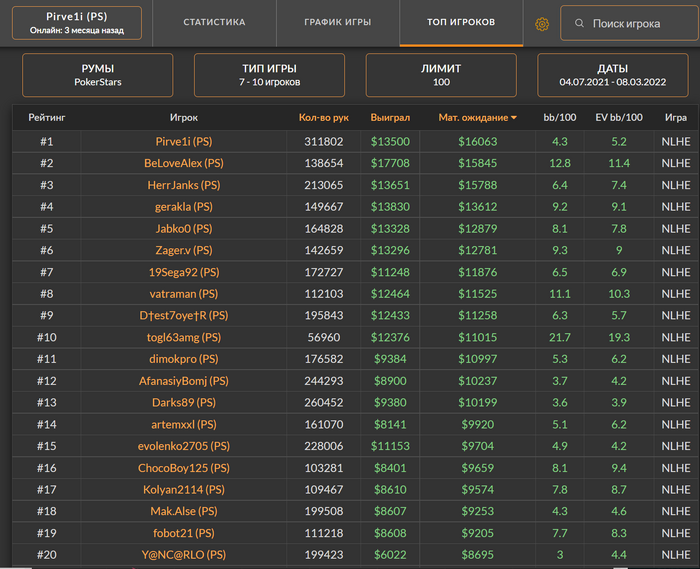Image resolution: width=700 pixels, height=569 pixels.
Task: Click rank cell #5
Action: (x=47, y=228)
